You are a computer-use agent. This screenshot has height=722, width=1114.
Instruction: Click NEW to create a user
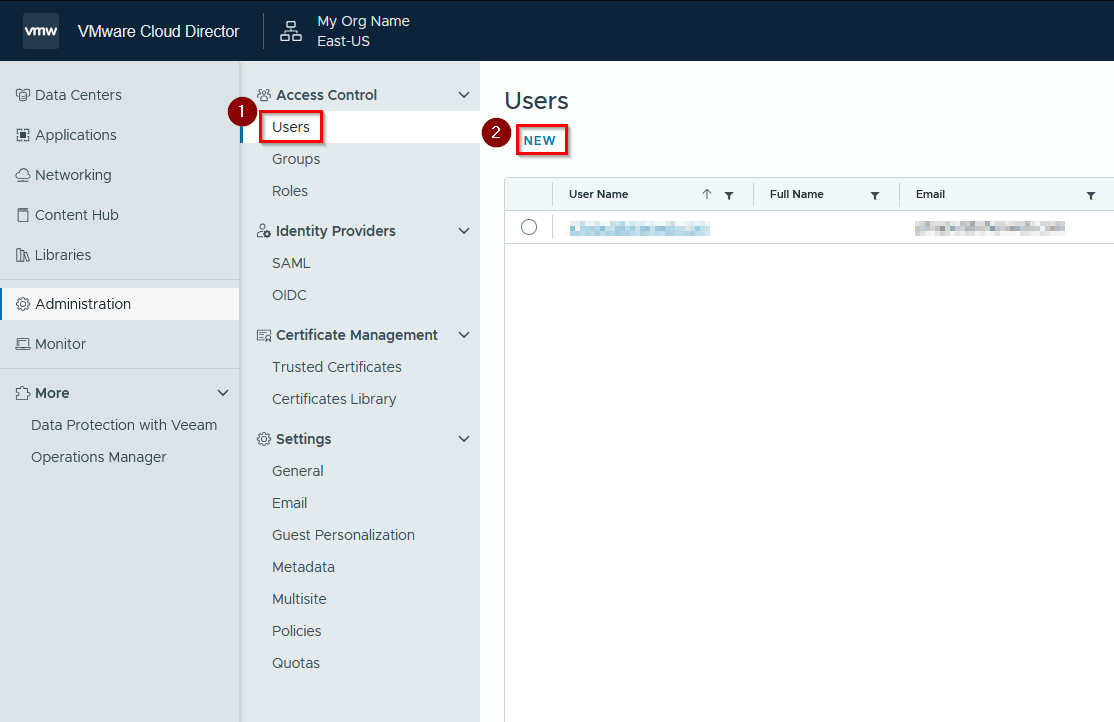point(540,141)
